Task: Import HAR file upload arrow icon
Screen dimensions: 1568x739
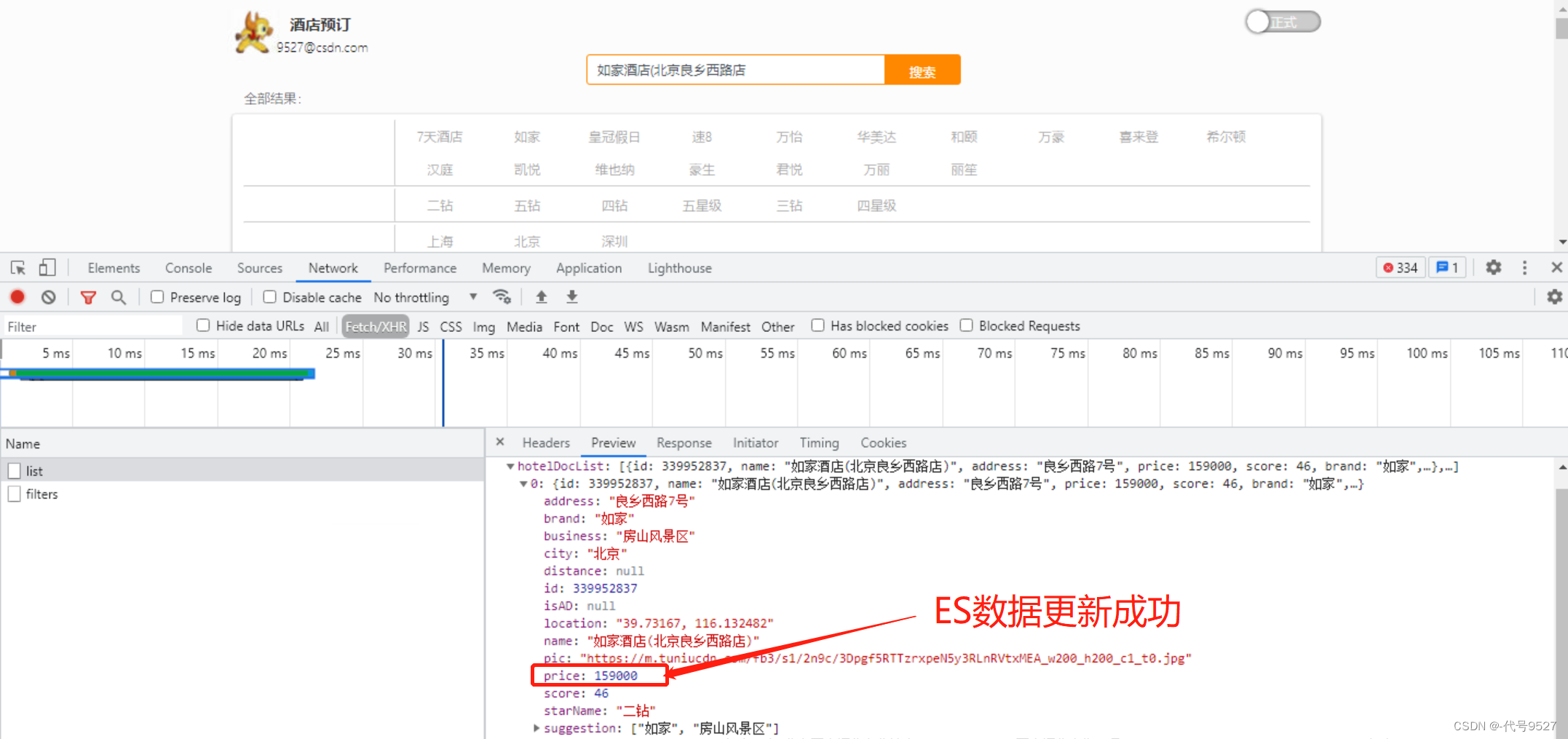Action: 541,296
